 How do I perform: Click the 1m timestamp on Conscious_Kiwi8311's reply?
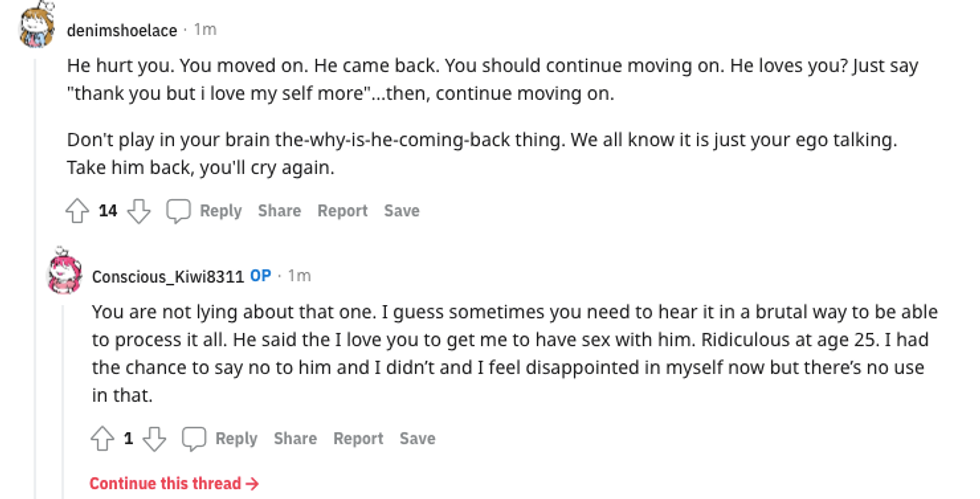(299, 276)
